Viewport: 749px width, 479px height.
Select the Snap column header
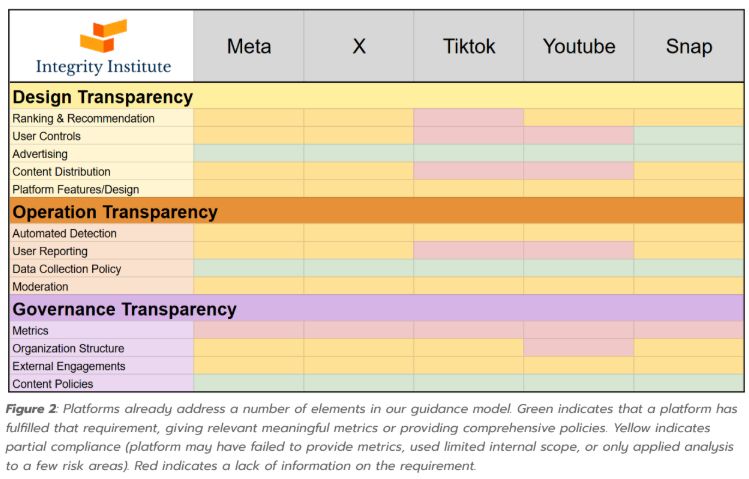tap(689, 46)
